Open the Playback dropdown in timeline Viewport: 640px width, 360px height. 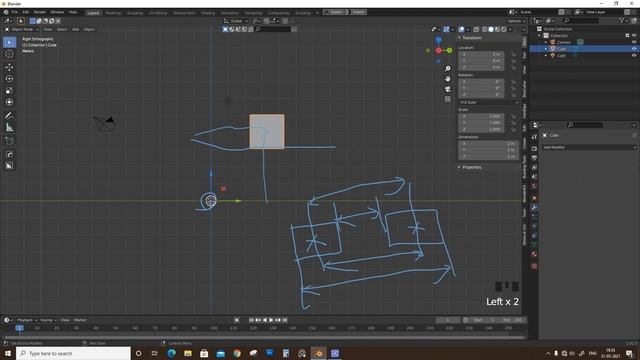coord(27,320)
